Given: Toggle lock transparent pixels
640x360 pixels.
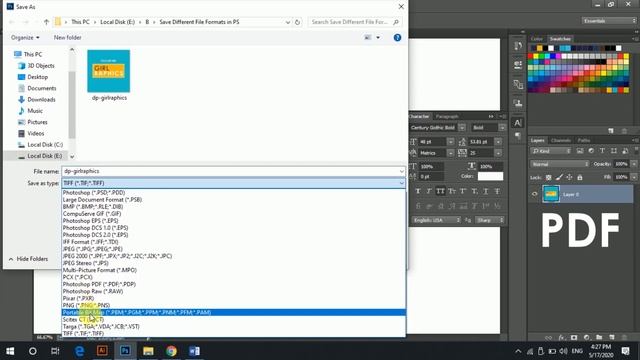Looking at the screenshot, I should 549,178.
